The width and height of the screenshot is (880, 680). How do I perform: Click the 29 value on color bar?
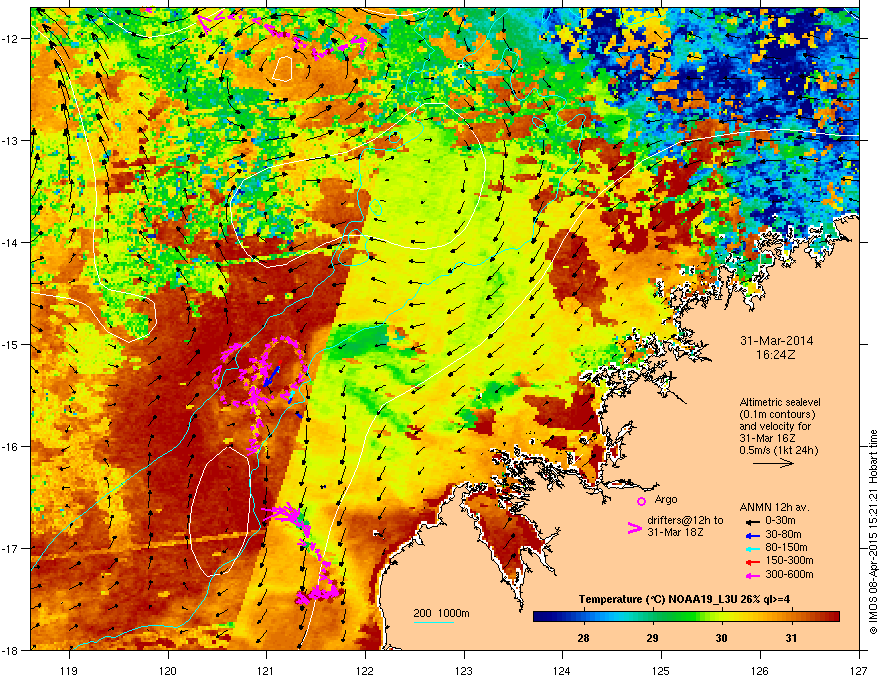[x=652, y=638]
